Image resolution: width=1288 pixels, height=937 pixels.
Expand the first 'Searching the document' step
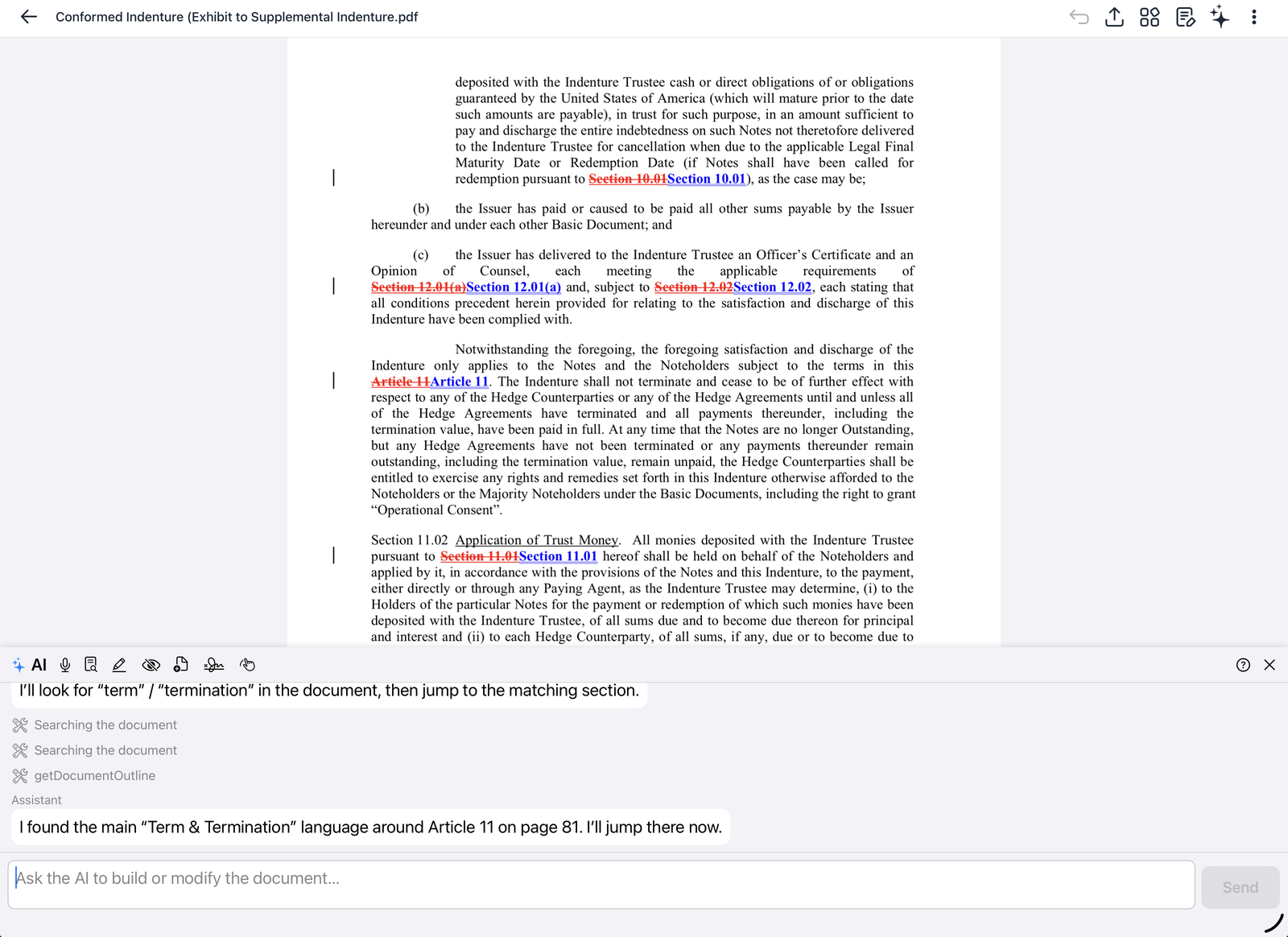pos(95,725)
